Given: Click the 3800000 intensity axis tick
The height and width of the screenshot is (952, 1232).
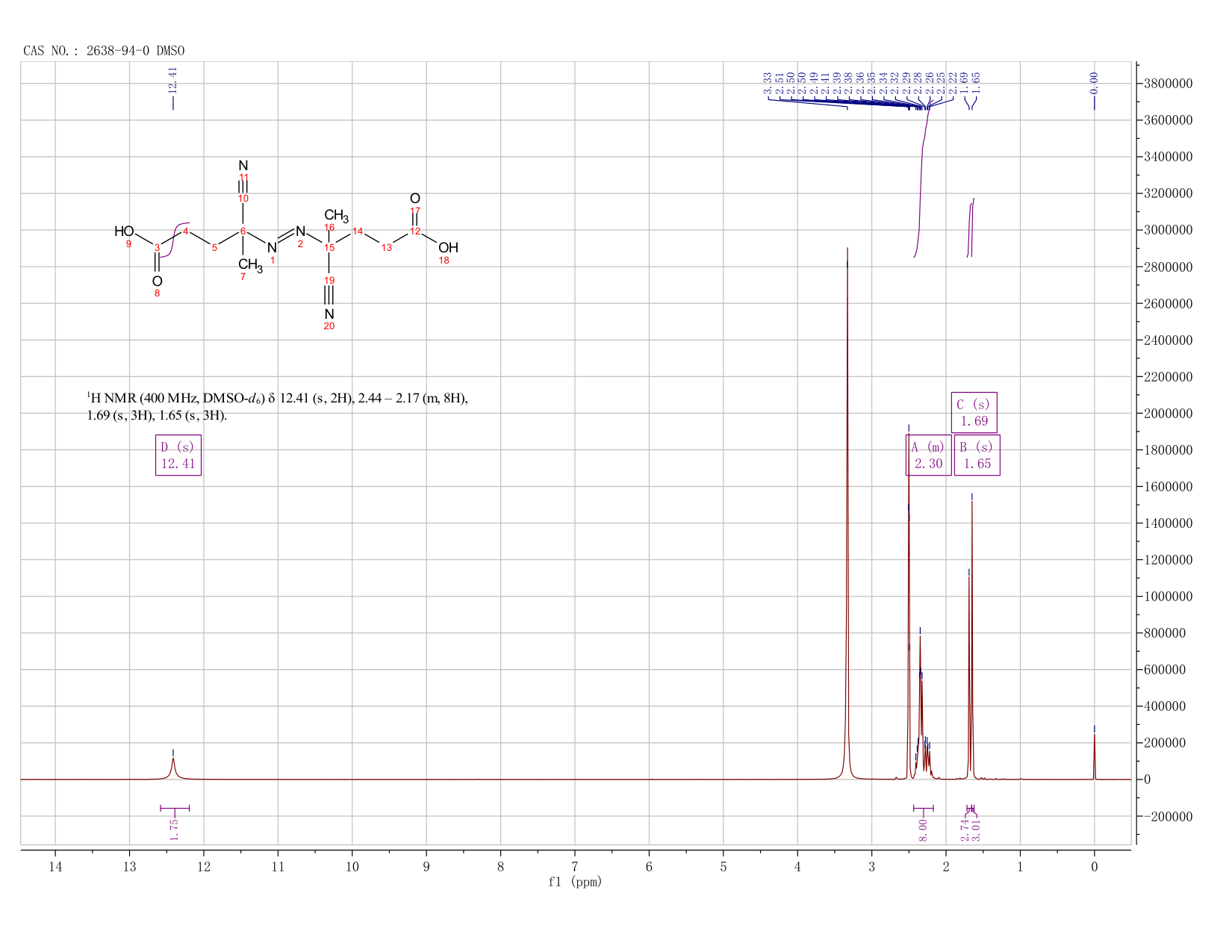Looking at the screenshot, I should pyautogui.click(x=1169, y=84).
